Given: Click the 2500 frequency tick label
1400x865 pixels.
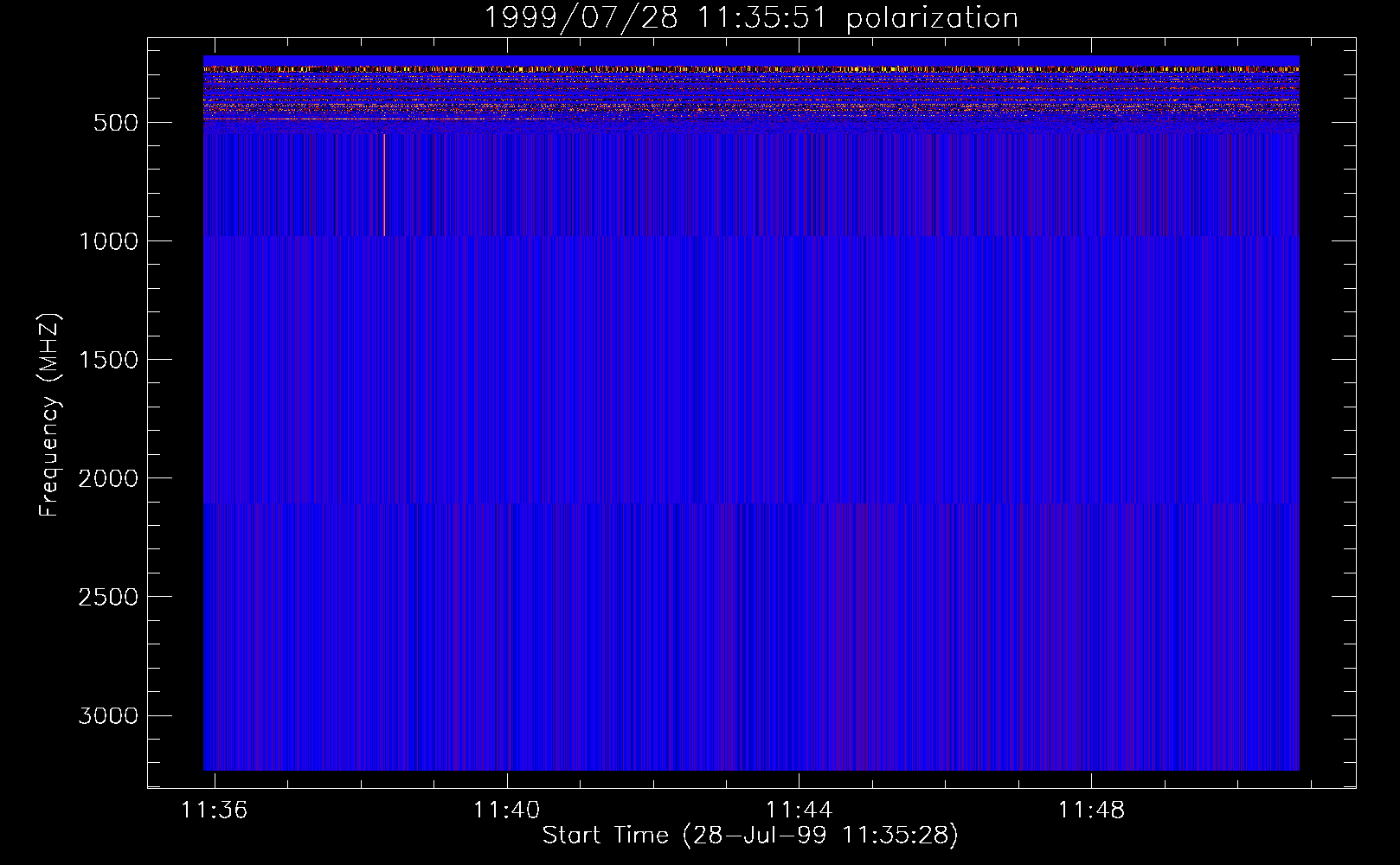Looking at the screenshot, I should coord(108,597).
